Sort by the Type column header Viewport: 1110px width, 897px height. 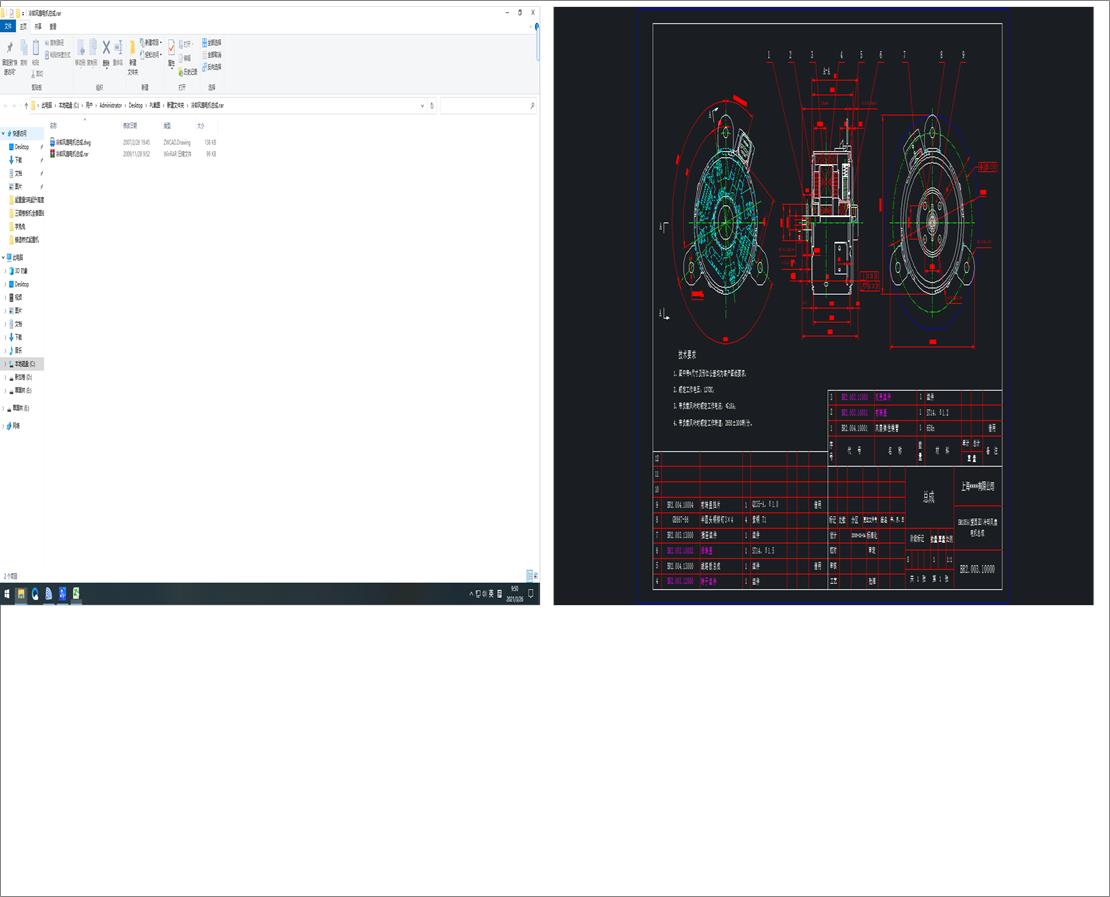(167, 126)
